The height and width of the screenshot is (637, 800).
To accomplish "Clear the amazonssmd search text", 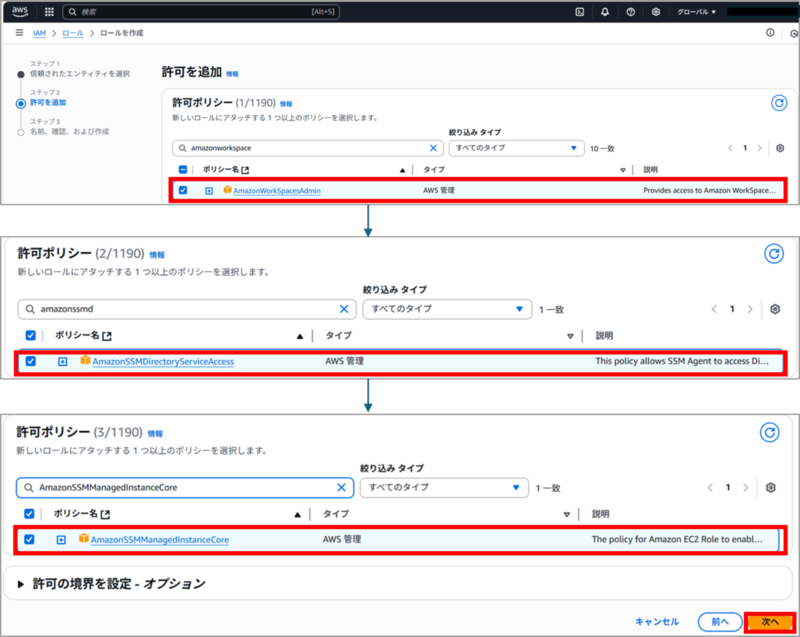I will click(x=344, y=309).
